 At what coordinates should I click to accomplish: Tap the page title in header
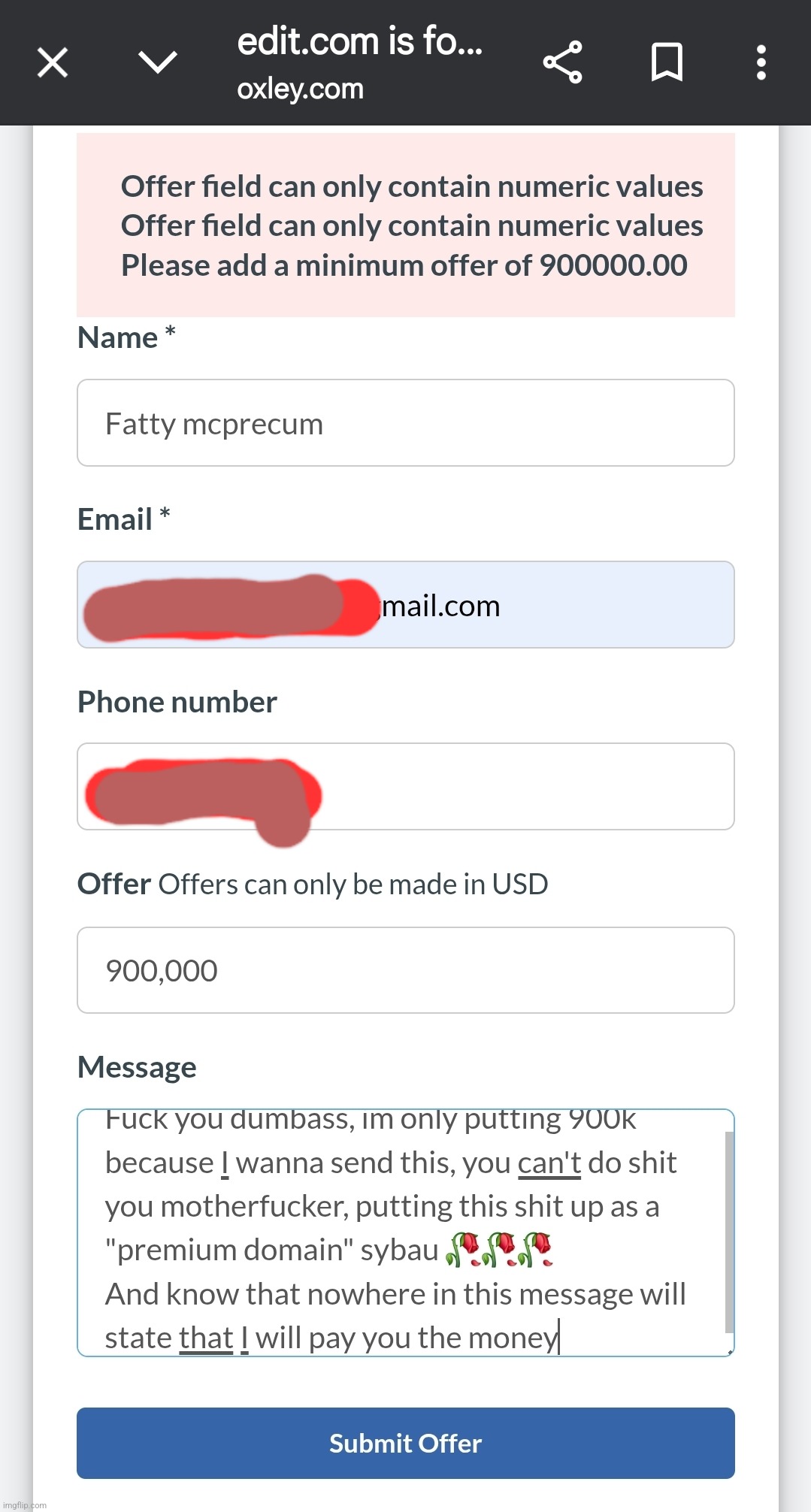click(x=359, y=41)
